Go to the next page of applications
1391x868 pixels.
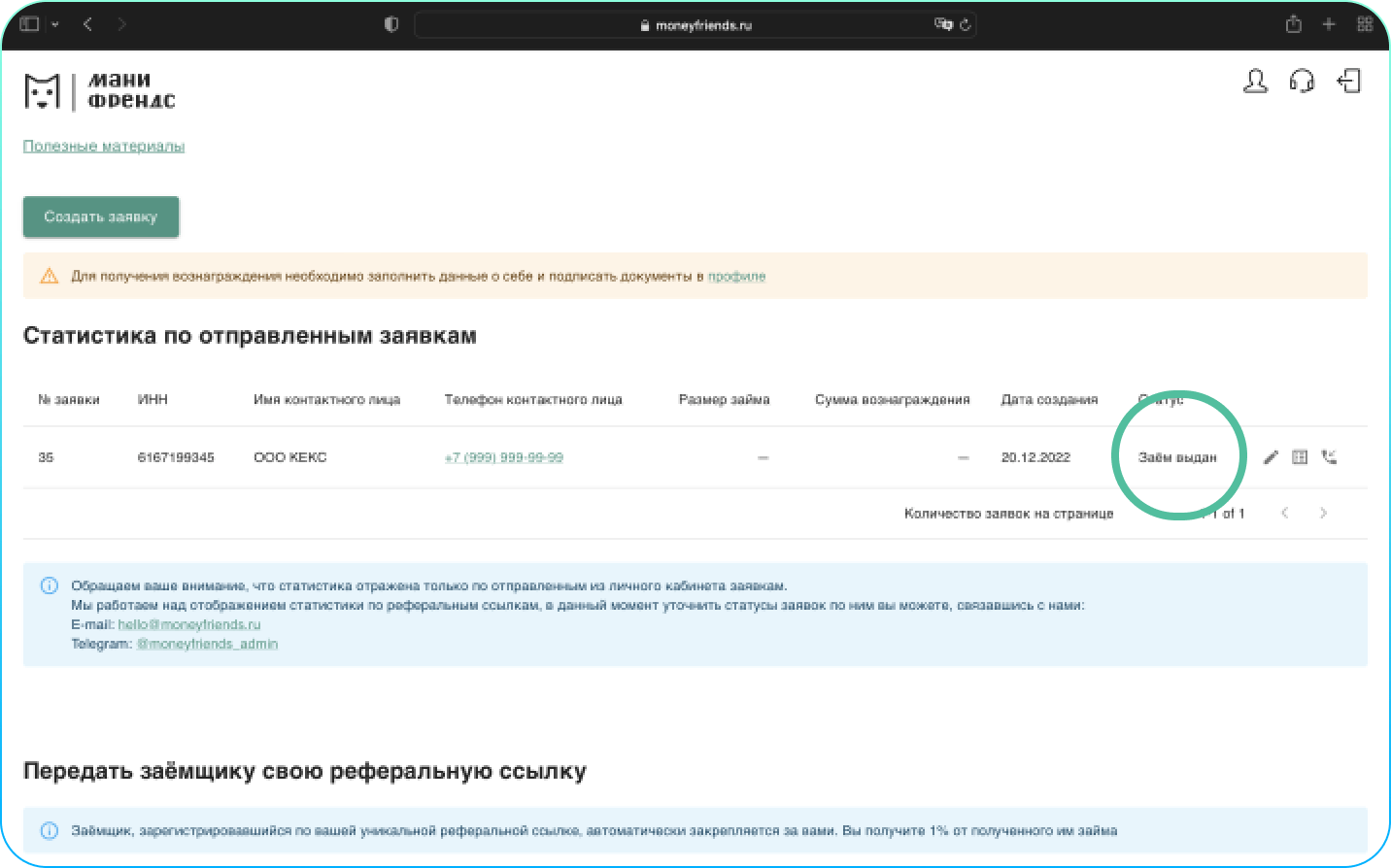pos(1323,513)
